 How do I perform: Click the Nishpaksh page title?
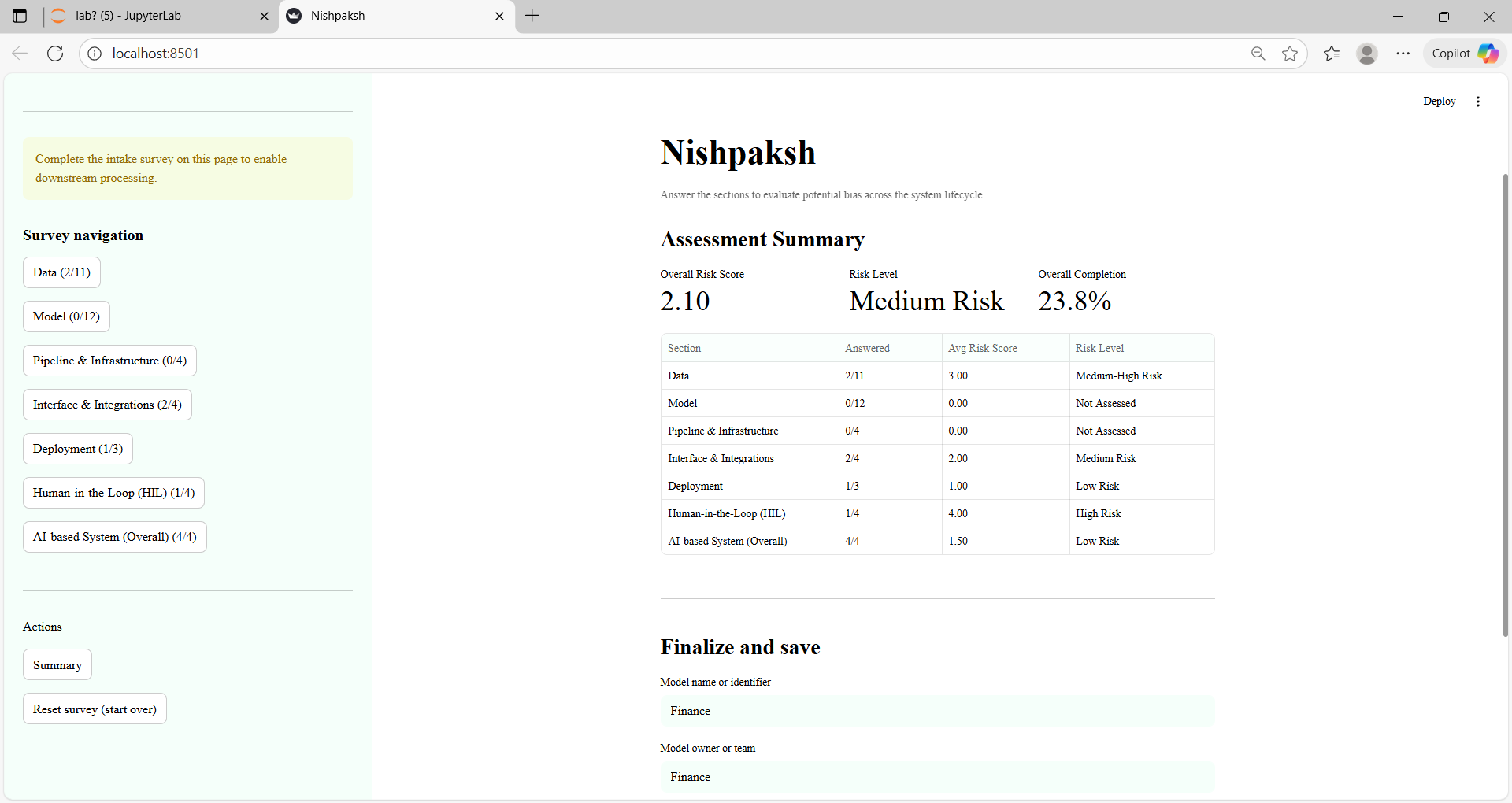pos(738,153)
